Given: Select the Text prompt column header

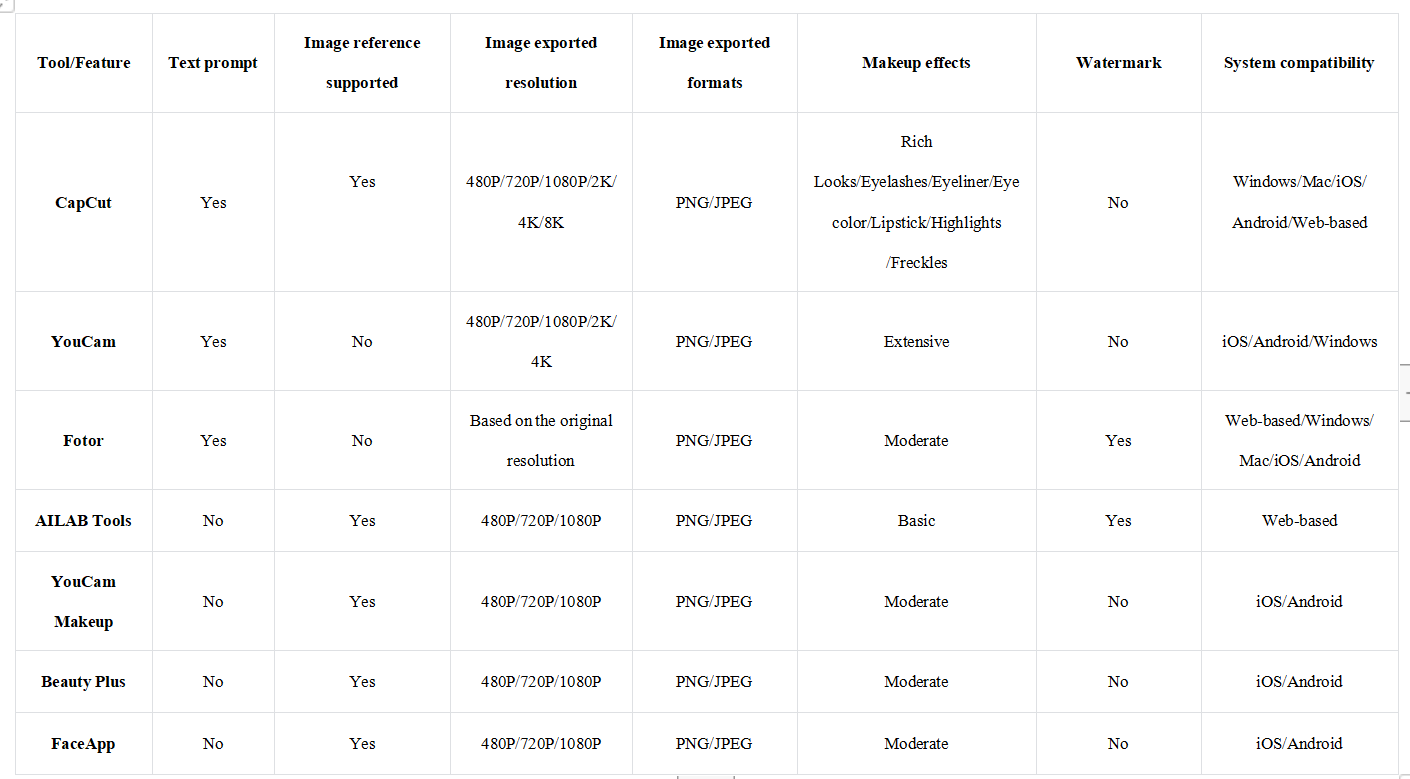Looking at the screenshot, I should click(213, 63).
